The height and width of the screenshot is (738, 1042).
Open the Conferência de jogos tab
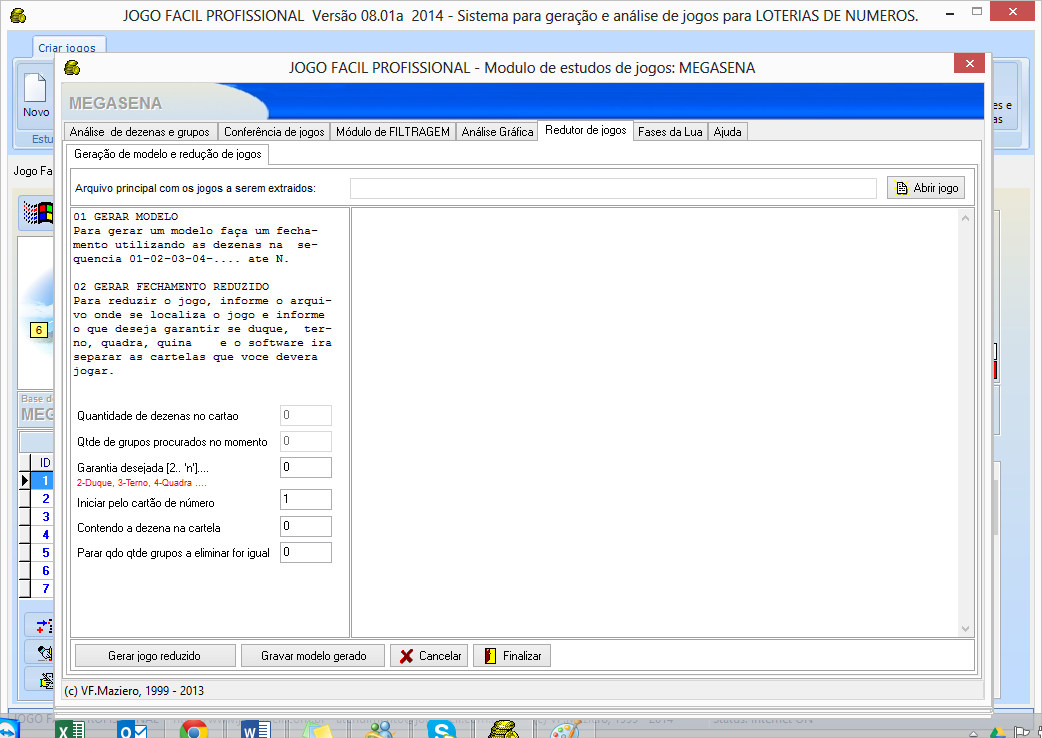(274, 132)
